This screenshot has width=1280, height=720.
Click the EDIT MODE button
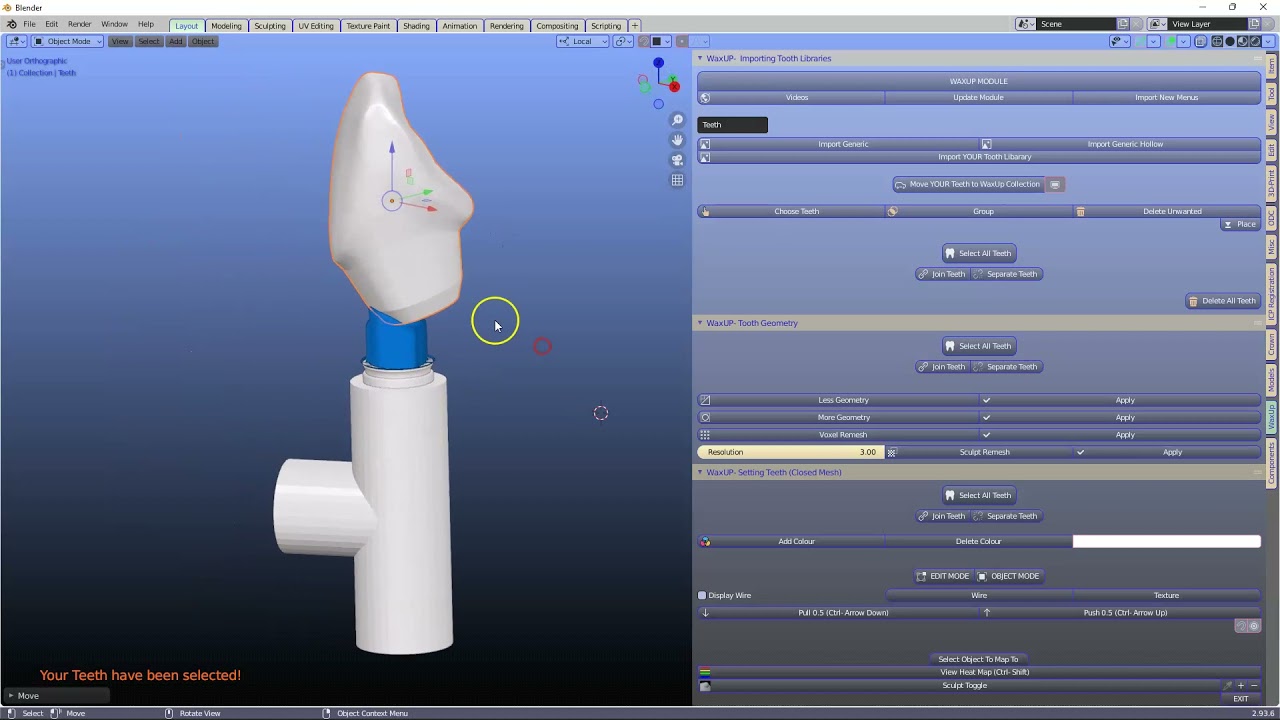[x=943, y=576]
